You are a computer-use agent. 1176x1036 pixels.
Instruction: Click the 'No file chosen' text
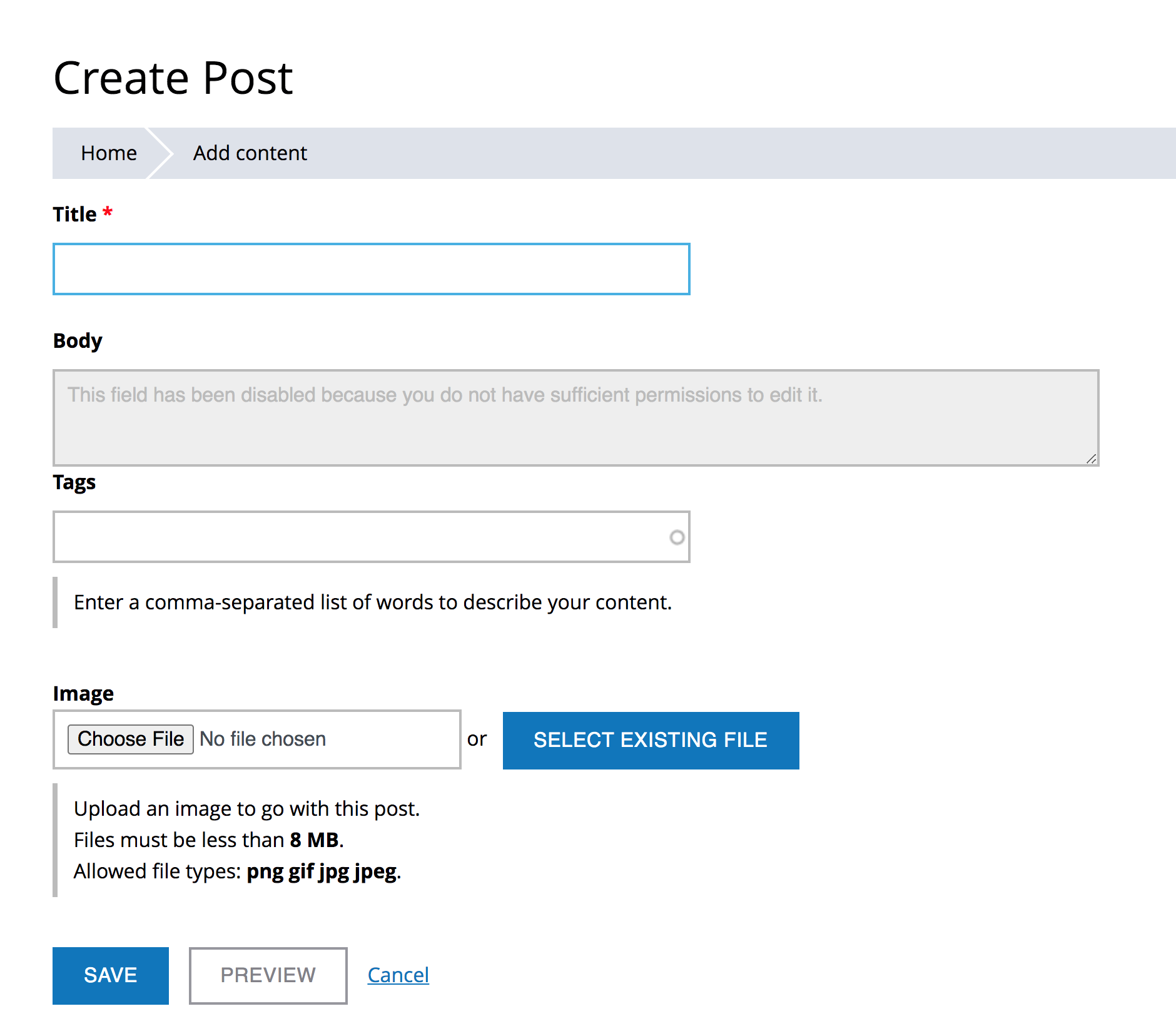(x=263, y=739)
